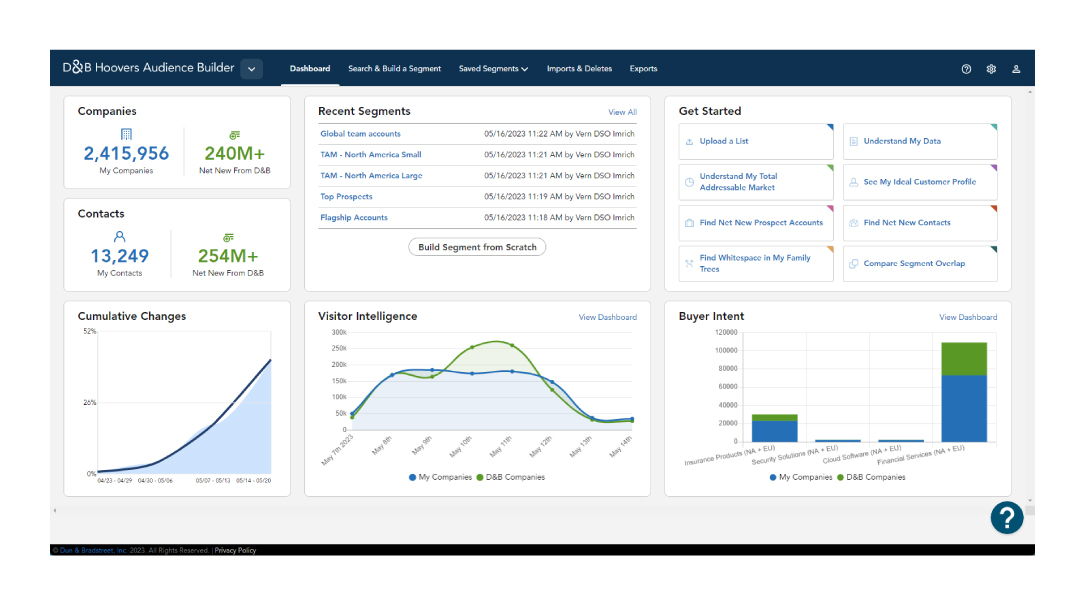Select Find Net New Prospect Accounts card

click(756, 223)
